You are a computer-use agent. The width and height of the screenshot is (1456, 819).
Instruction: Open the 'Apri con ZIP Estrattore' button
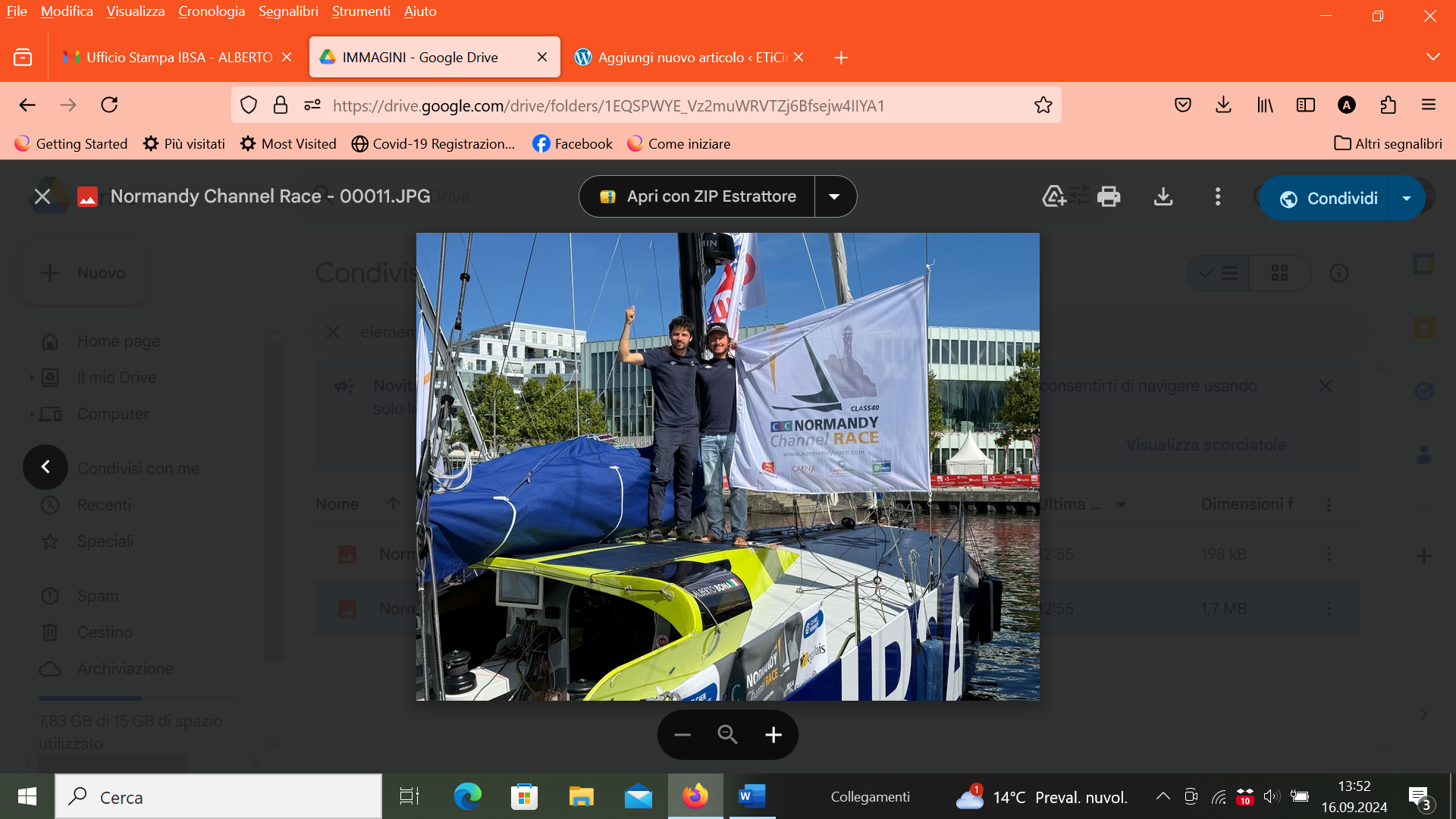[697, 196]
